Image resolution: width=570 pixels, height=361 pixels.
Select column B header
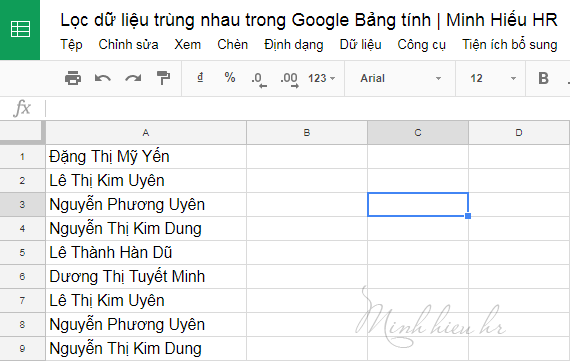[x=307, y=133]
